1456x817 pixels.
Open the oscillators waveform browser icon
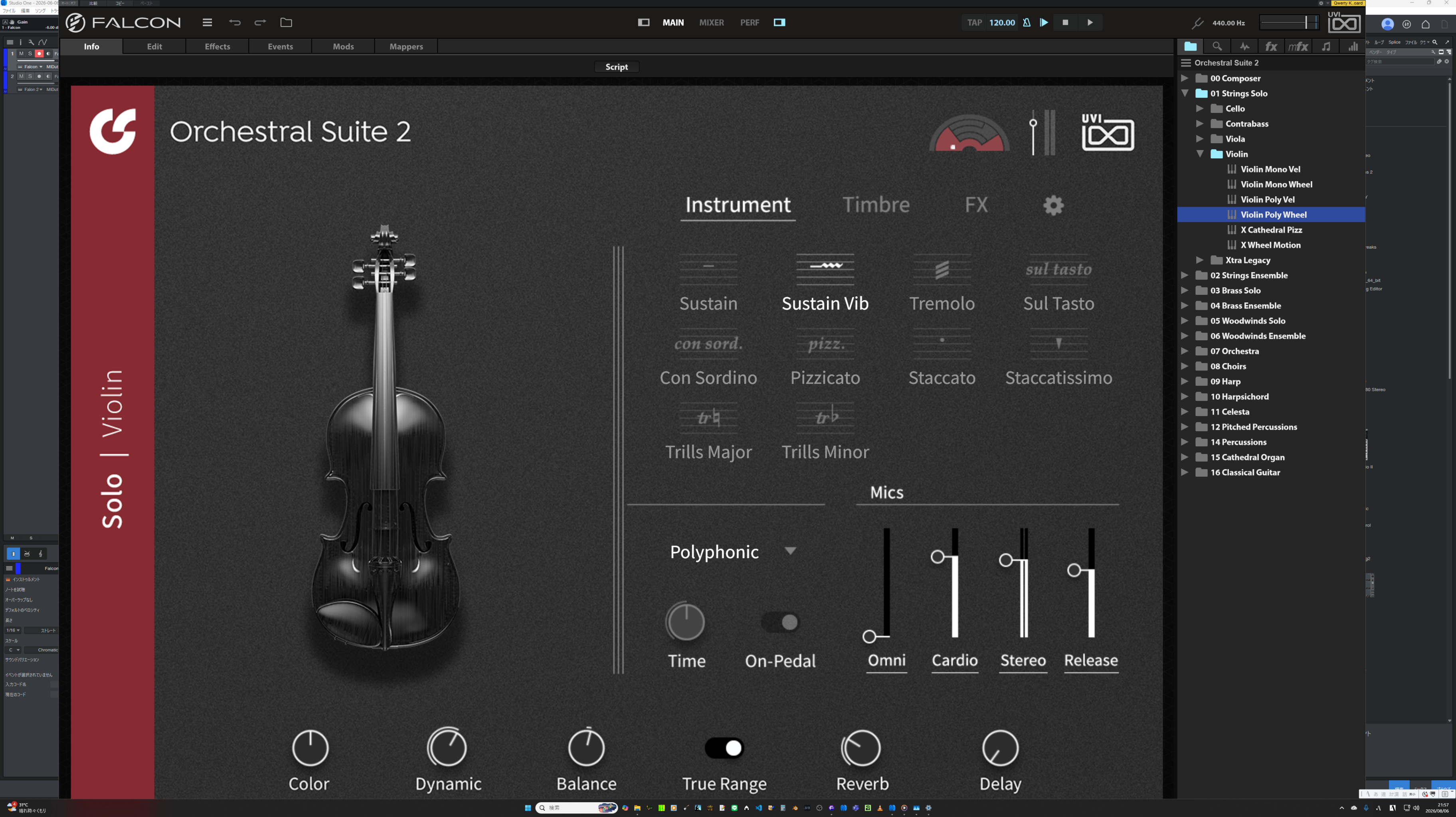coord(1244,46)
